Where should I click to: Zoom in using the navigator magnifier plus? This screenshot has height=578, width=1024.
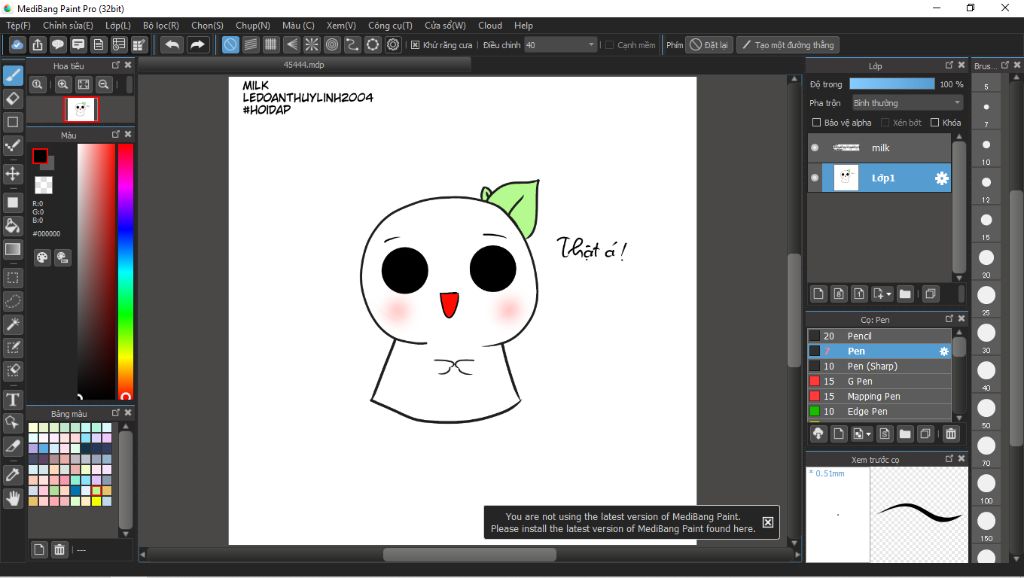coord(63,85)
